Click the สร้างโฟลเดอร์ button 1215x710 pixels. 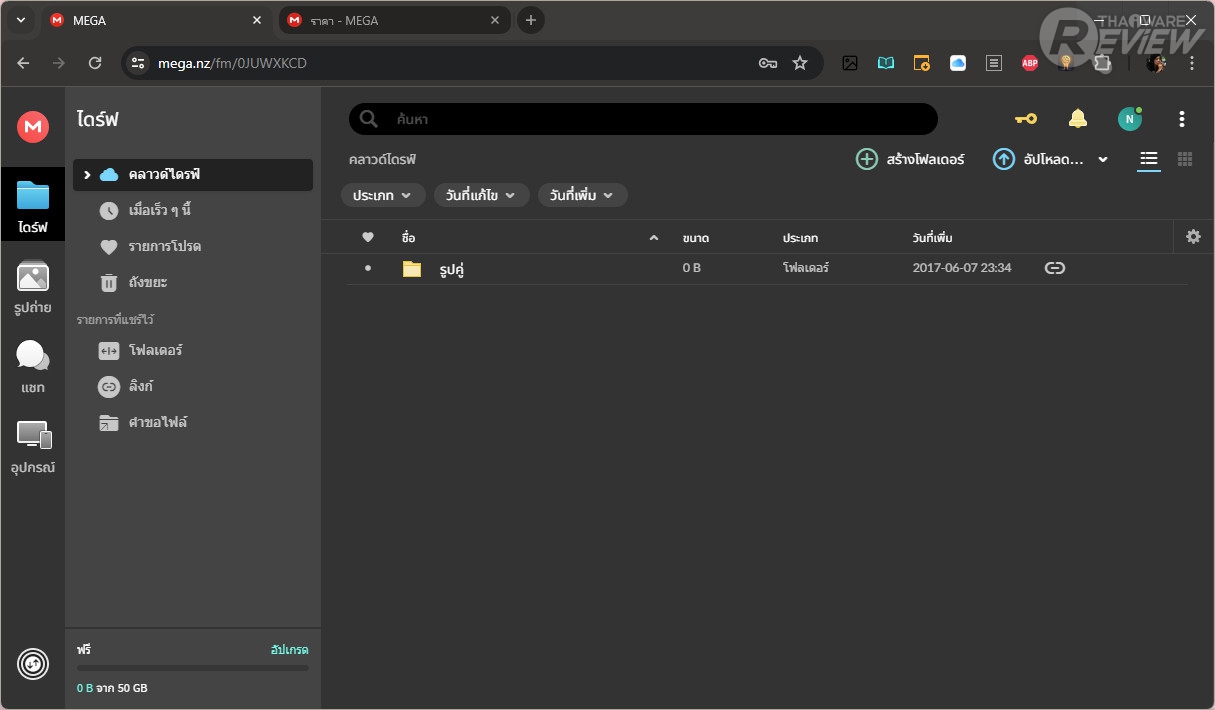(911, 159)
